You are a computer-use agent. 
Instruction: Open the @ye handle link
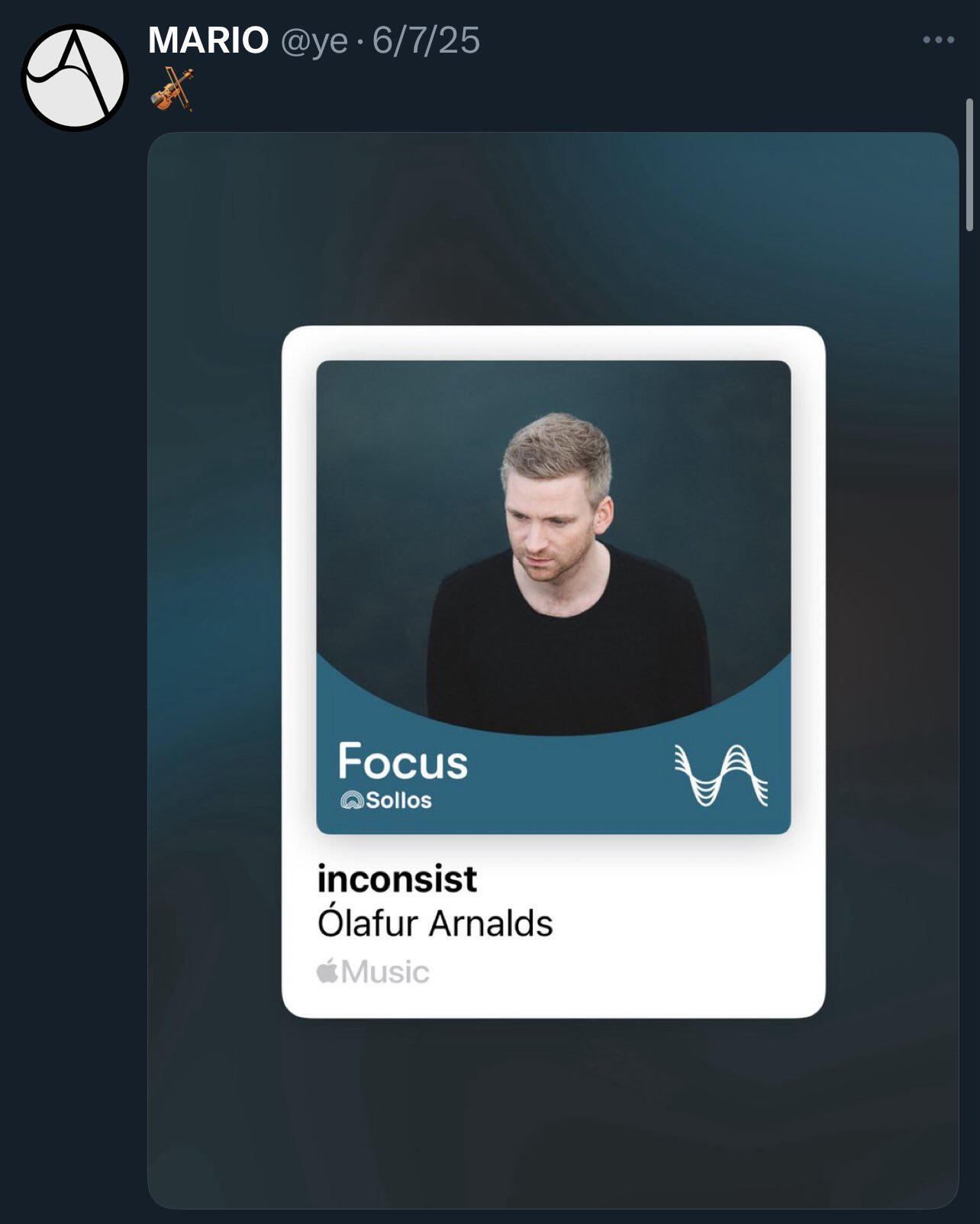click(314, 41)
